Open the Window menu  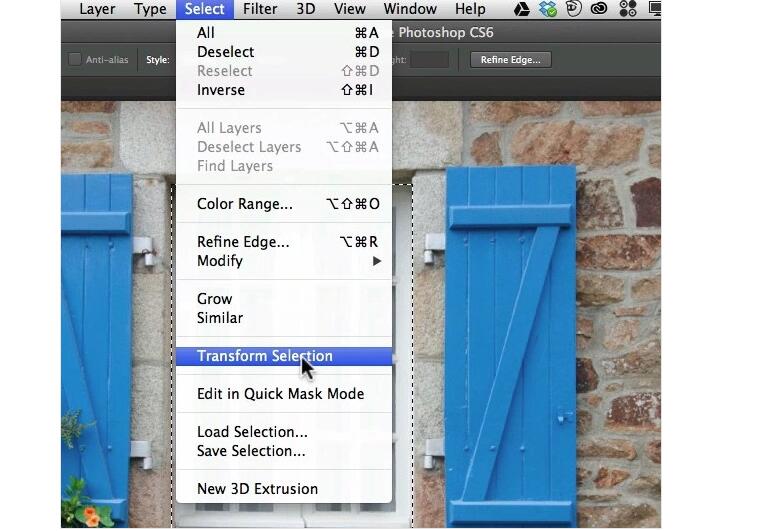[x=410, y=9]
